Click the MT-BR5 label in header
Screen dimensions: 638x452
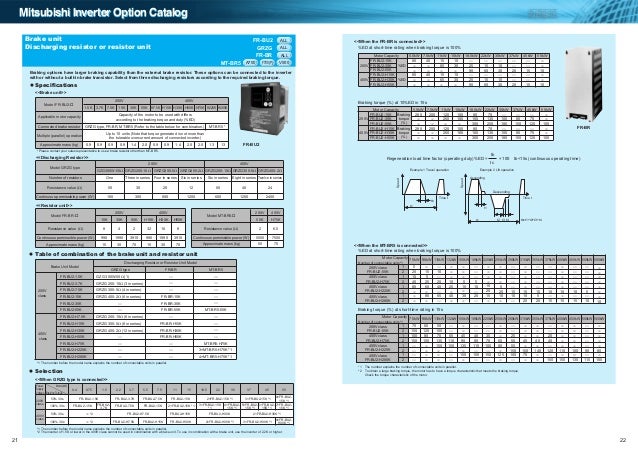tap(231, 63)
